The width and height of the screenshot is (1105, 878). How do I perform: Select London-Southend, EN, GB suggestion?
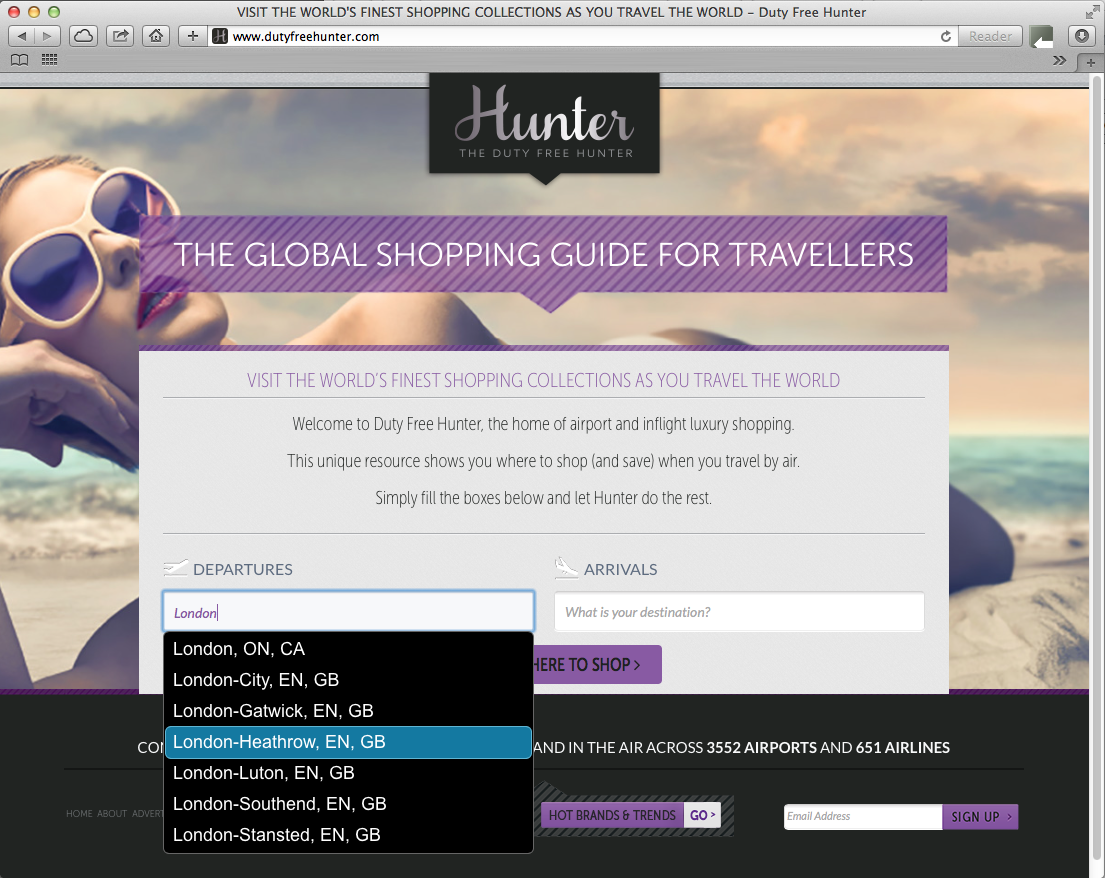(x=348, y=804)
